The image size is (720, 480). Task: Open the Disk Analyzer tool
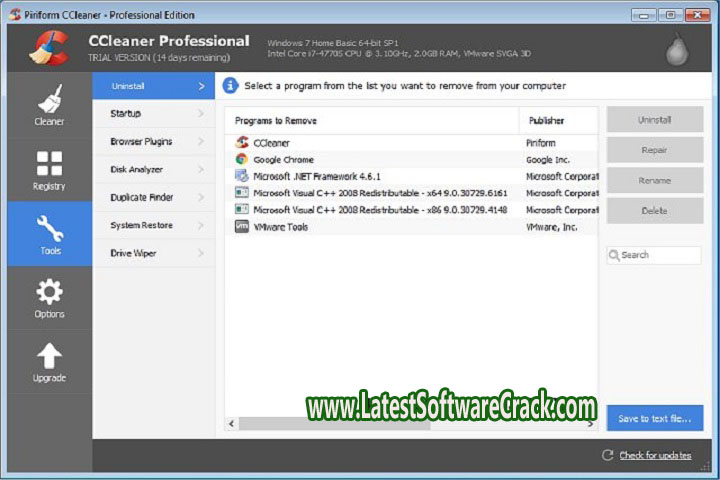pos(153,169)
